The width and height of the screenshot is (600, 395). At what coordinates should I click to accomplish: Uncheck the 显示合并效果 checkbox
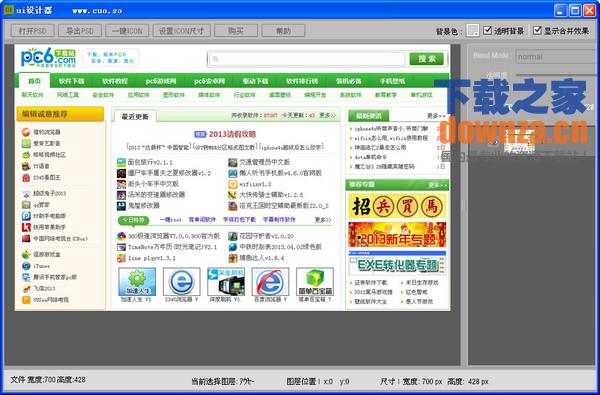[537, 30]
